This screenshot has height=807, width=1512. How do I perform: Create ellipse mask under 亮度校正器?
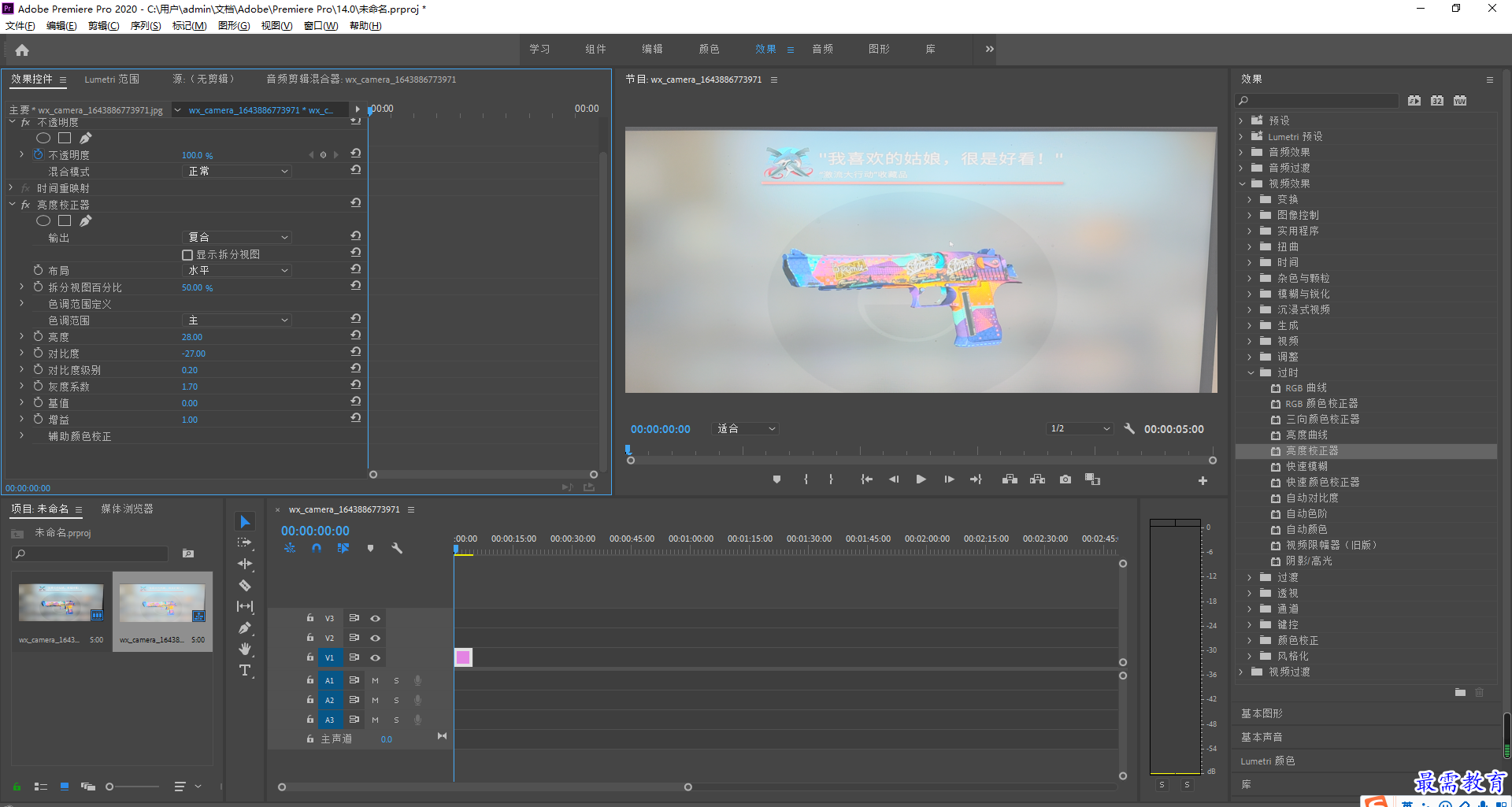pos(43,221)
